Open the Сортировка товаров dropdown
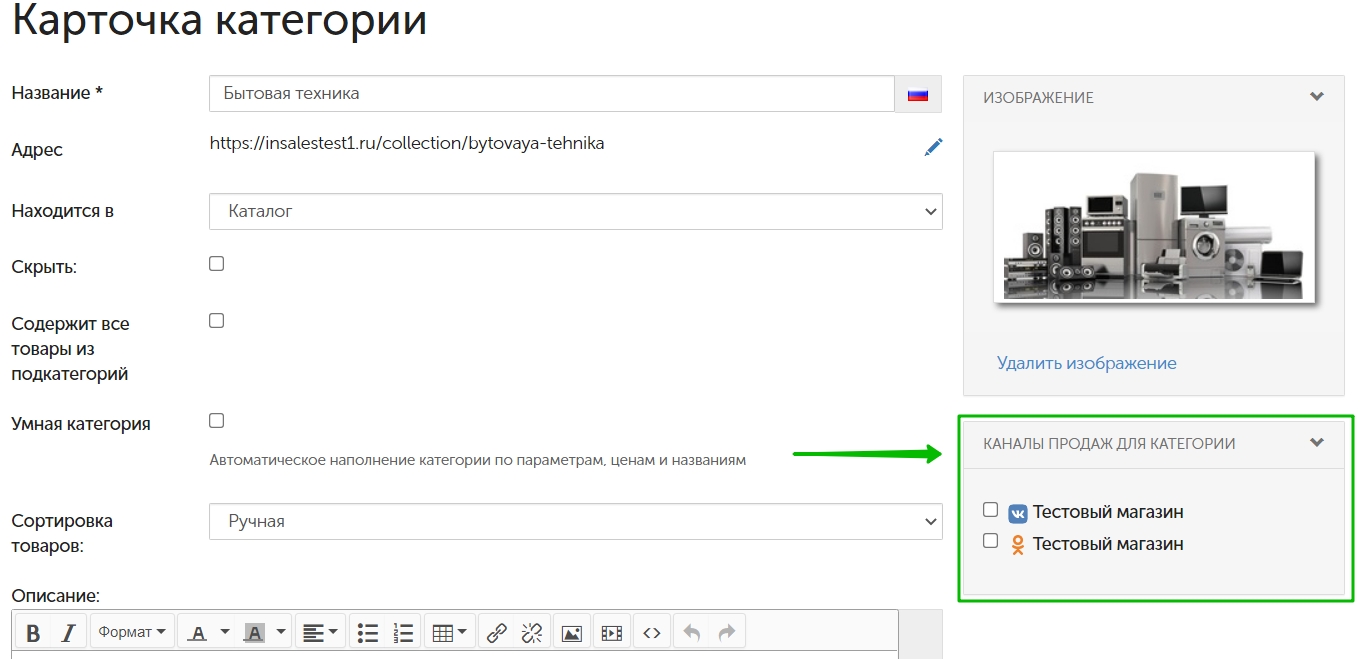 coord(576,521)
